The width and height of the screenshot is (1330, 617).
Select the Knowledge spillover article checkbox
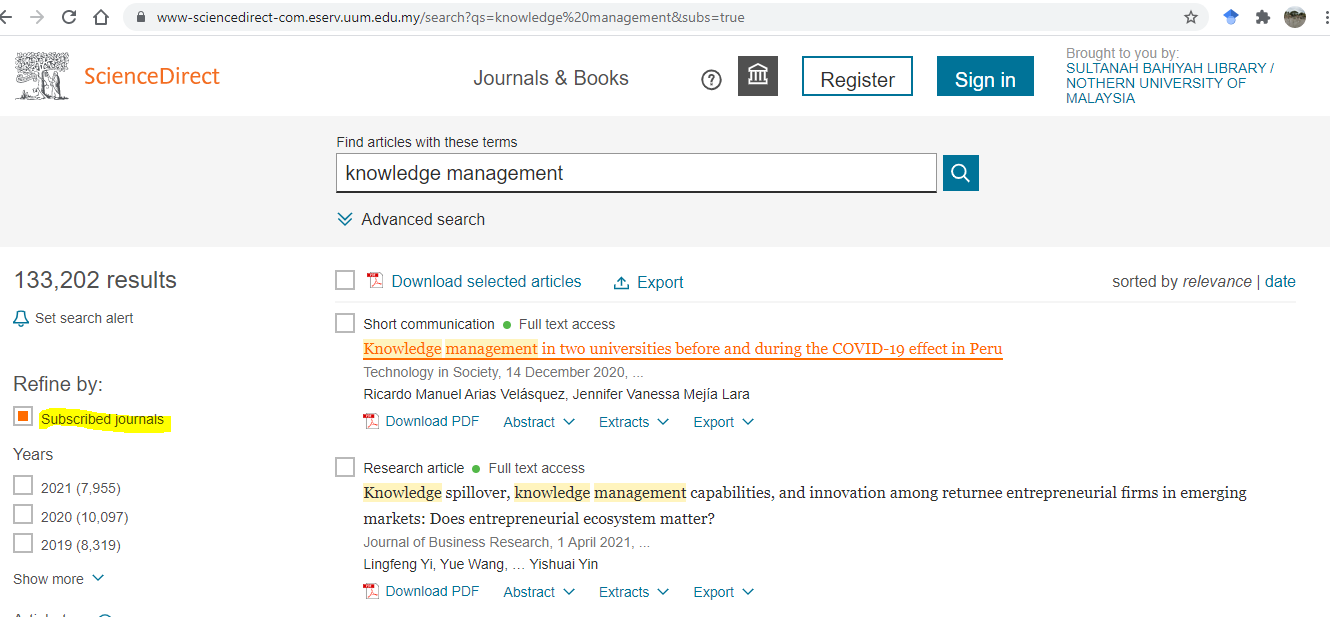[x=345, y=467]
